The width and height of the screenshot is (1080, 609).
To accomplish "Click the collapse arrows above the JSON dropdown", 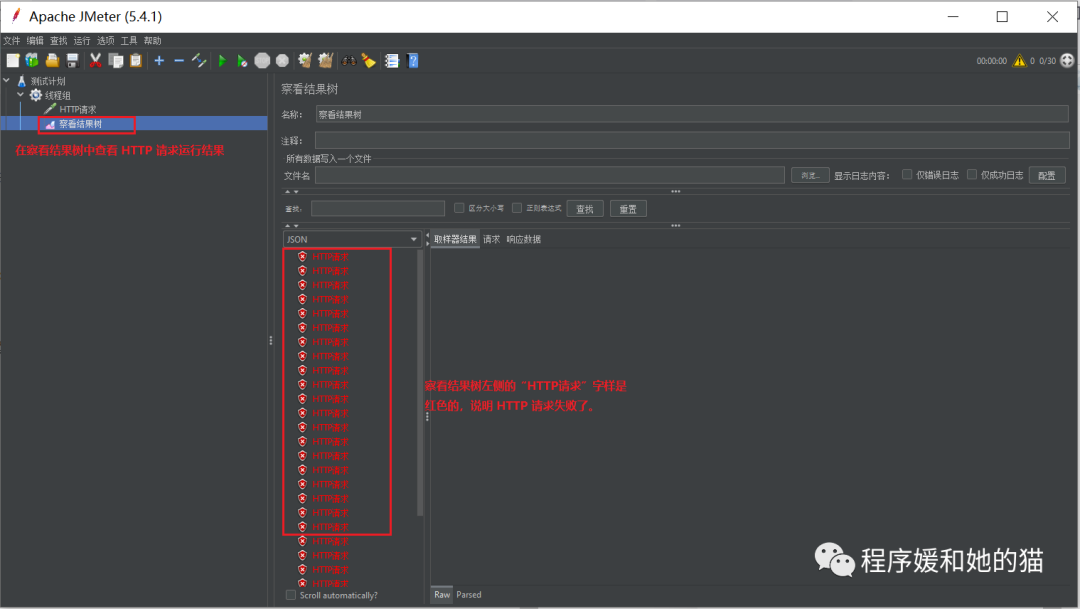I will click(x=292, y=225).
